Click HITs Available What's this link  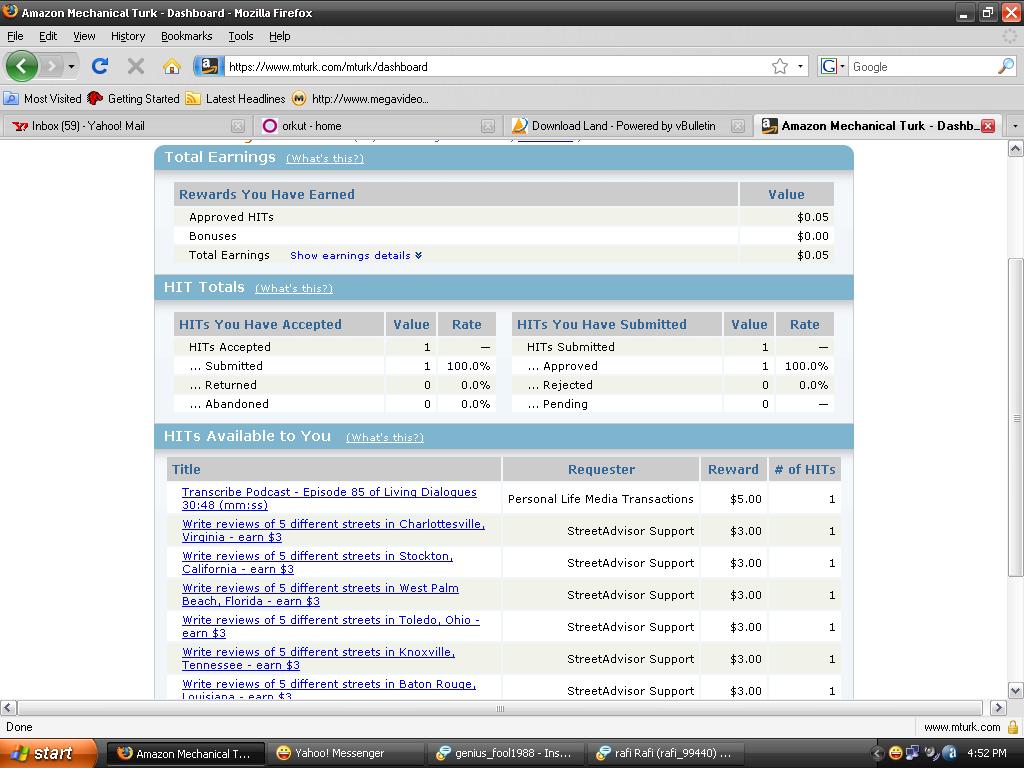[x=385, y=437]
